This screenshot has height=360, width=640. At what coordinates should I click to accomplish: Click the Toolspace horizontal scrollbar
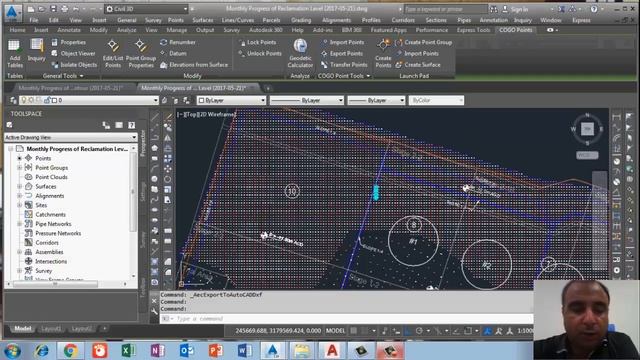click(55, 284)
